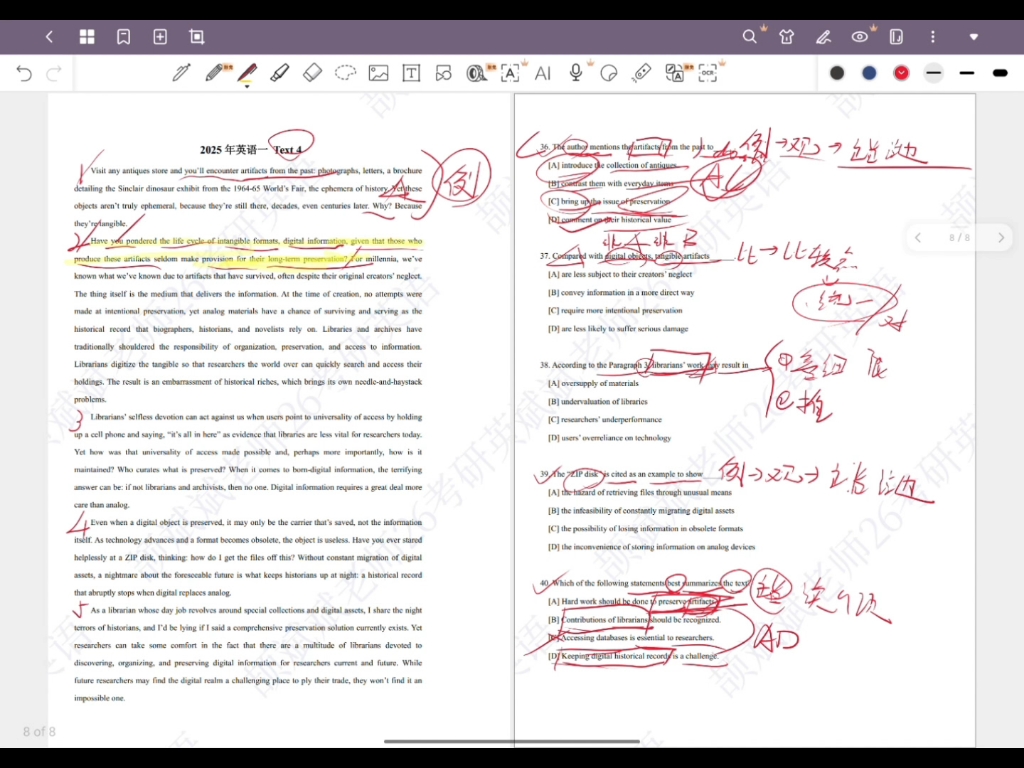Click '[C] the possibility of losing information' option

click(645, 528)
